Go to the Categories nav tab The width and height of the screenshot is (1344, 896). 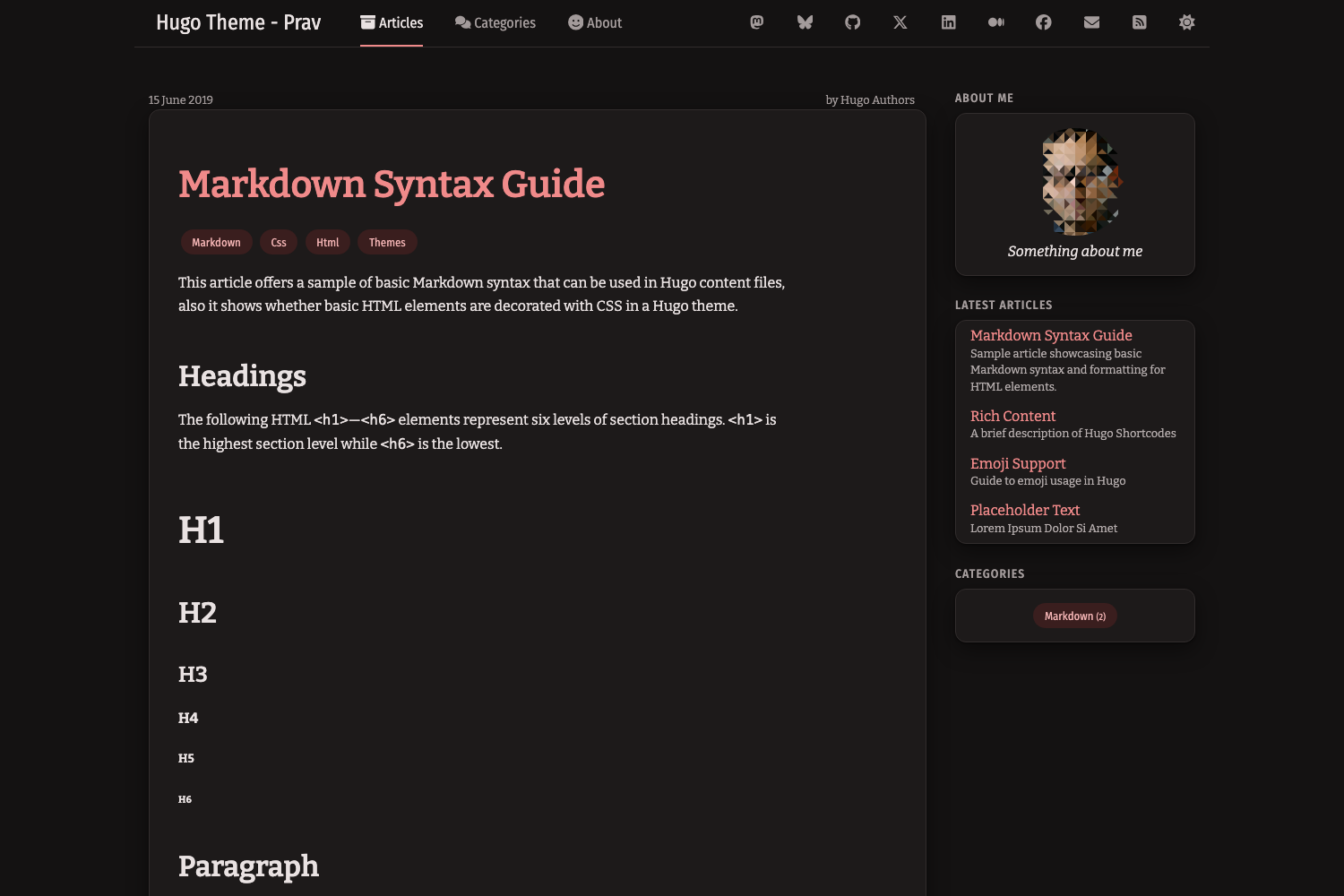point(495,23)
